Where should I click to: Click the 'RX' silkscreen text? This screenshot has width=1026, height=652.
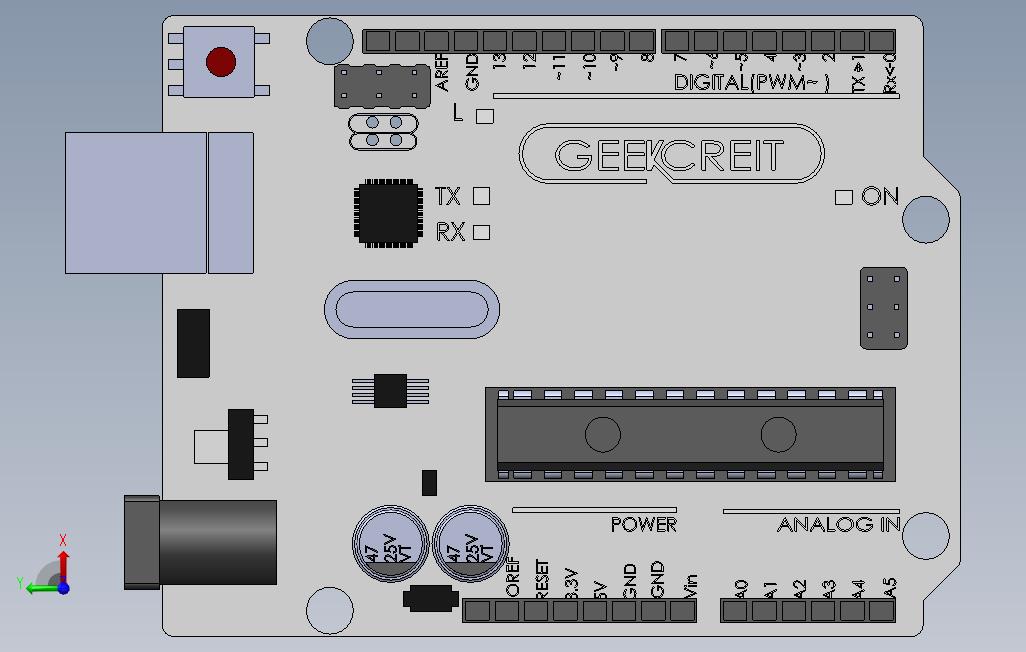click(450, 232)
